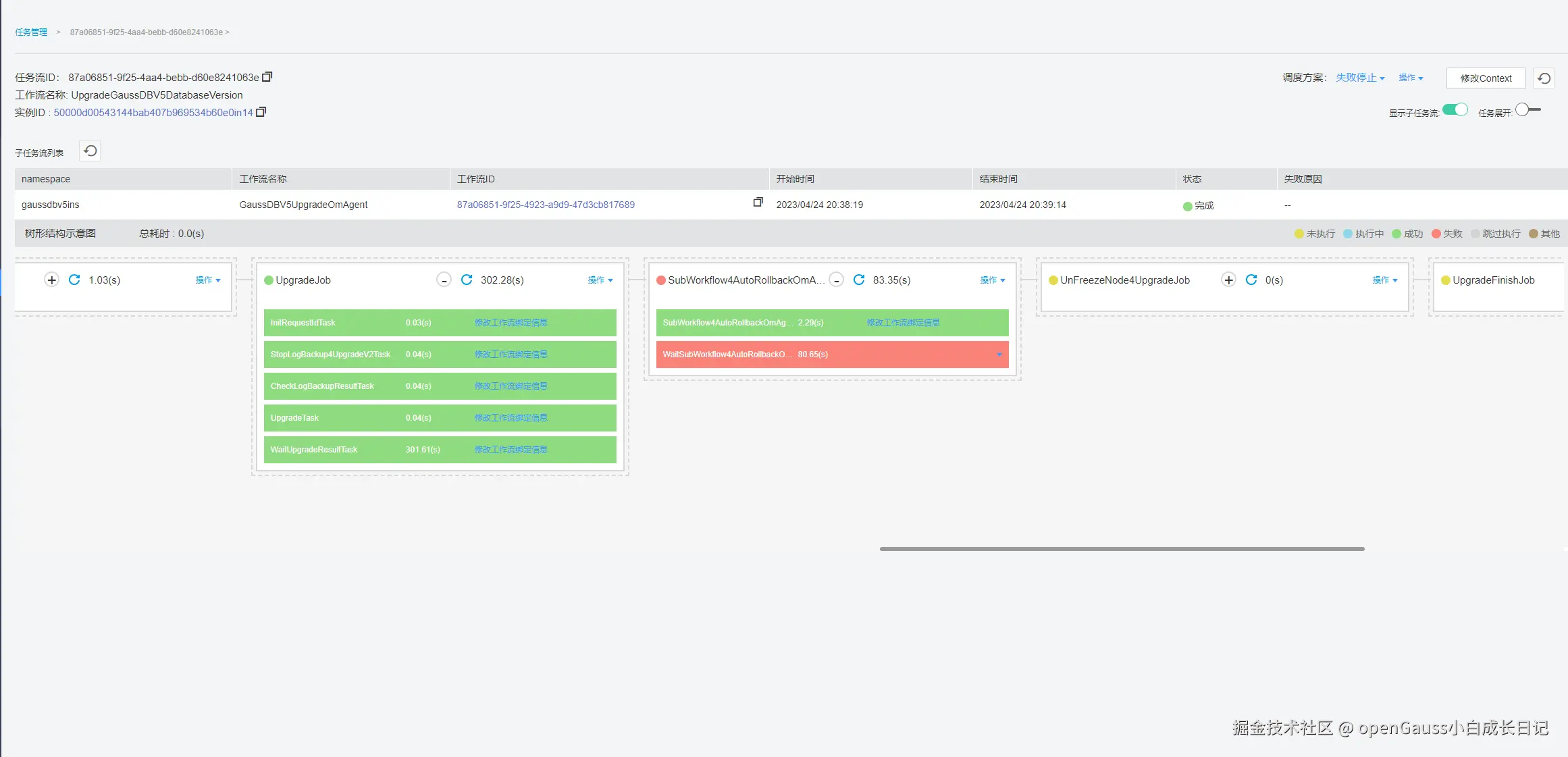Viewport: 1568px width, 757px height.
Task: Click the 修改Context button
Action: tap(1486, 78)
